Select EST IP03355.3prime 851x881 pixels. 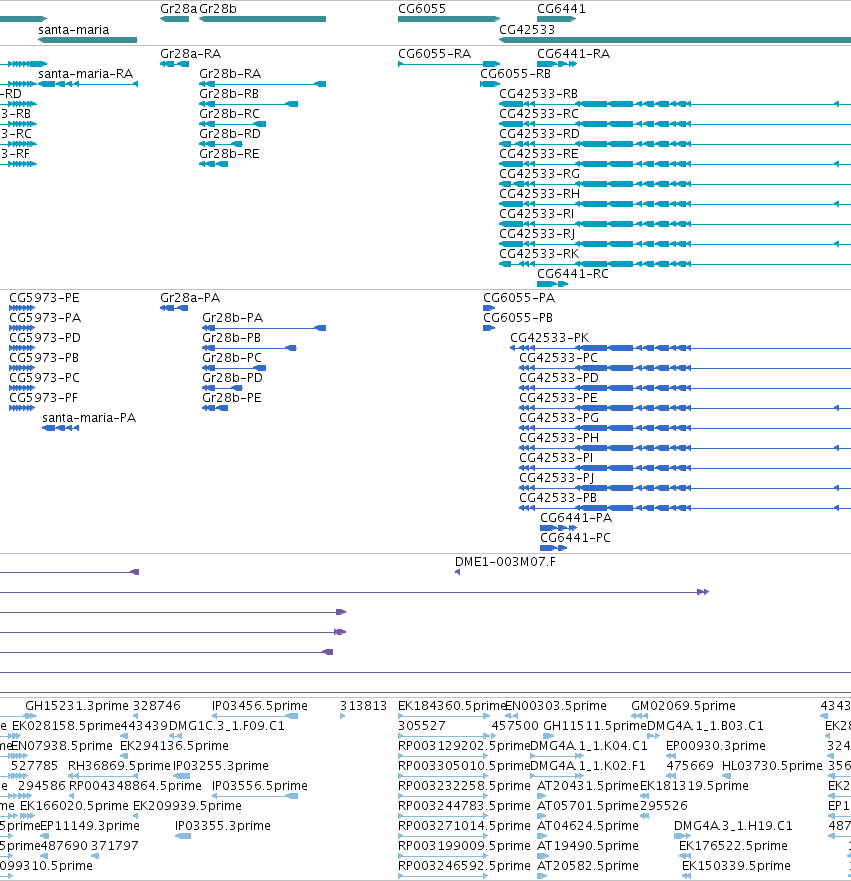point(222,826)
